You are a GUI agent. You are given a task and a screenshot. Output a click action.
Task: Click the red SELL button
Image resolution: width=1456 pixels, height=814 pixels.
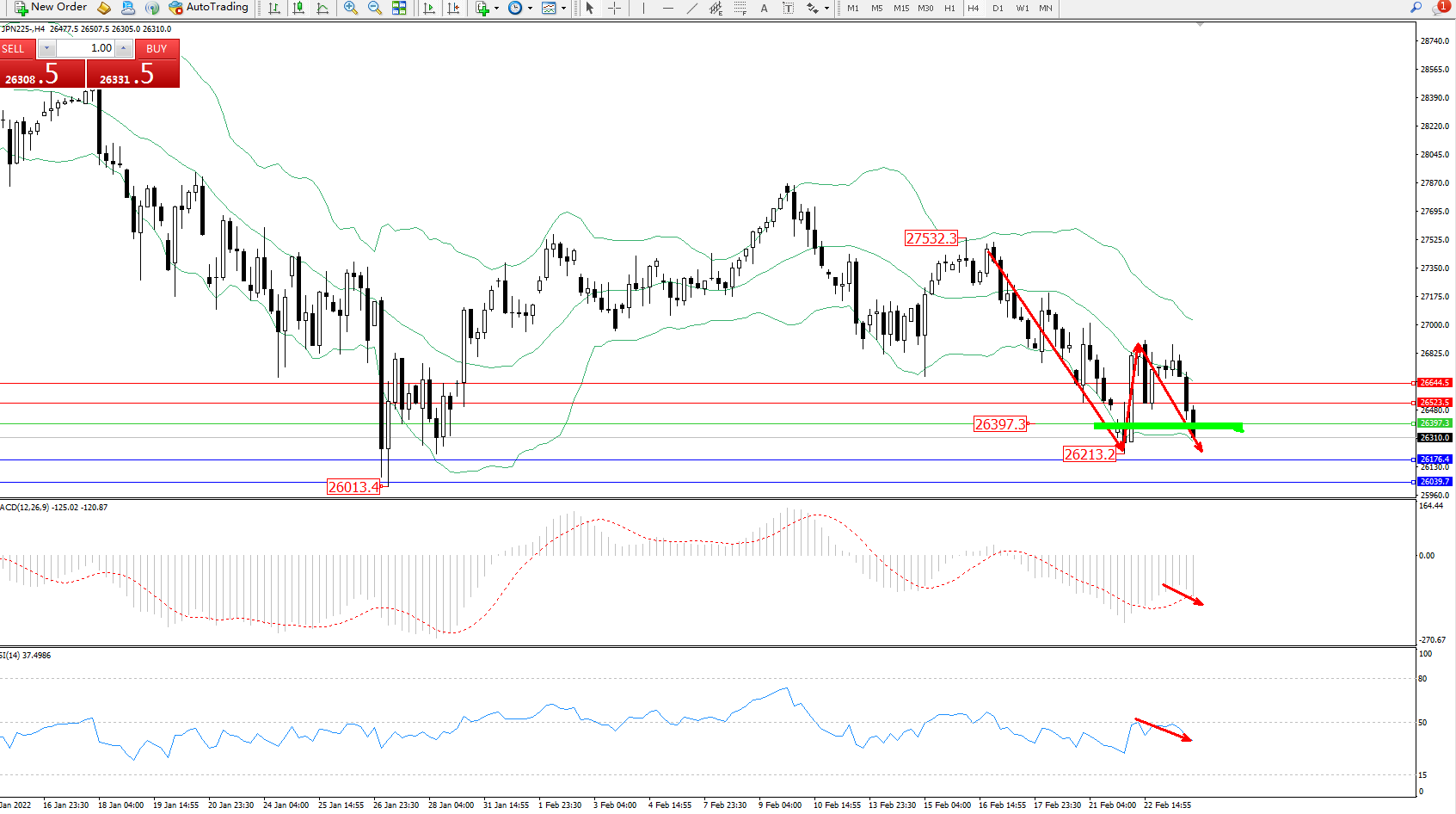coord(17,49)
